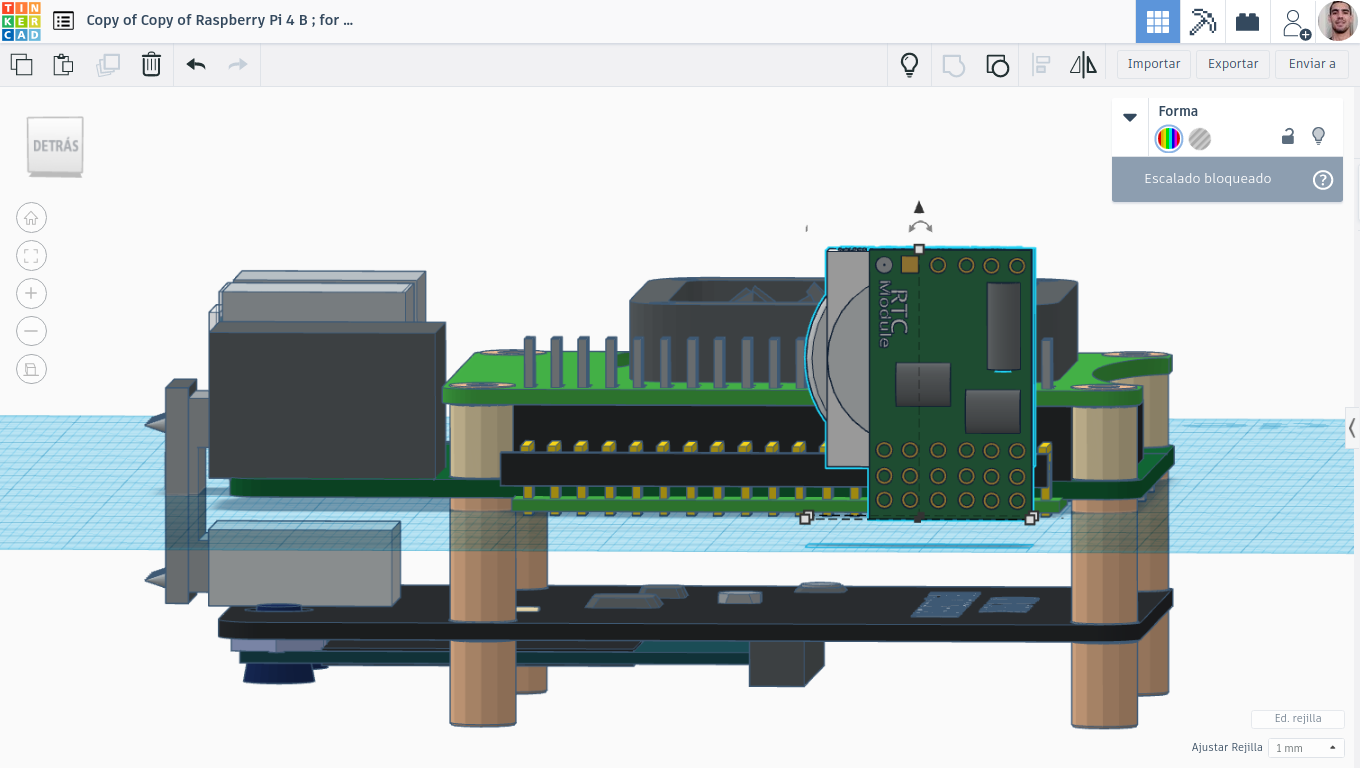Click the RTC Module board in scene
Screen dimensions: 1360x768
point(950,385)
